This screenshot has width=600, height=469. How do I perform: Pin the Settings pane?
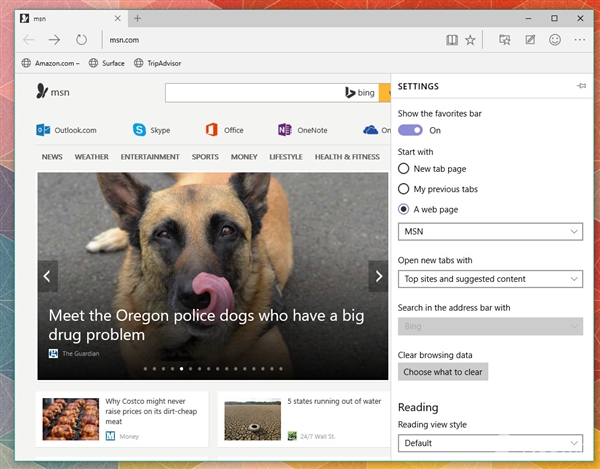(x=581, y=87)
